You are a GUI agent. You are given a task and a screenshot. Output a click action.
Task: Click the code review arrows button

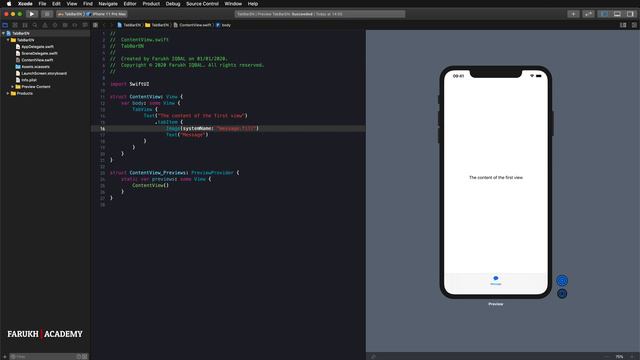coord(588,14)
